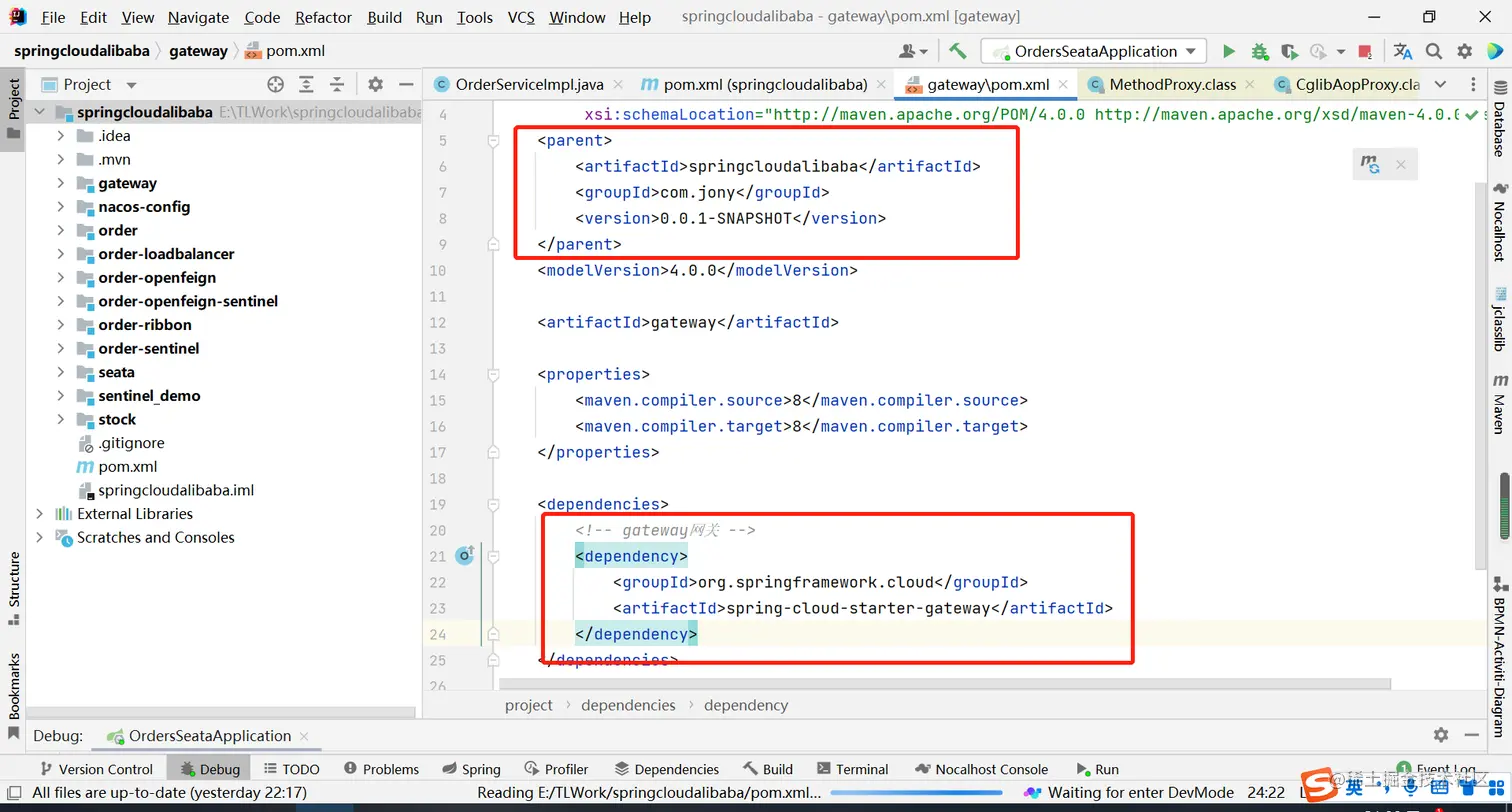
Task: Dismiss the Maven reload popup
Action: (1401, 165)
